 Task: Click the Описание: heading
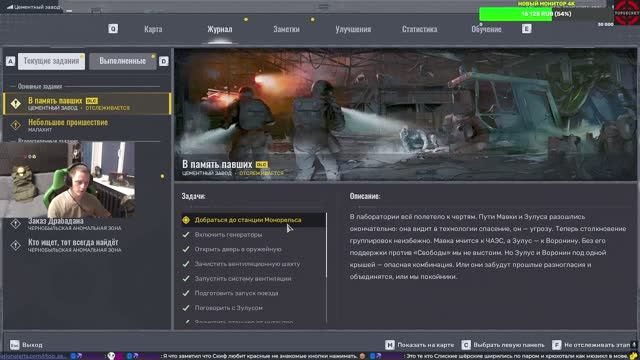coord(364,196)
